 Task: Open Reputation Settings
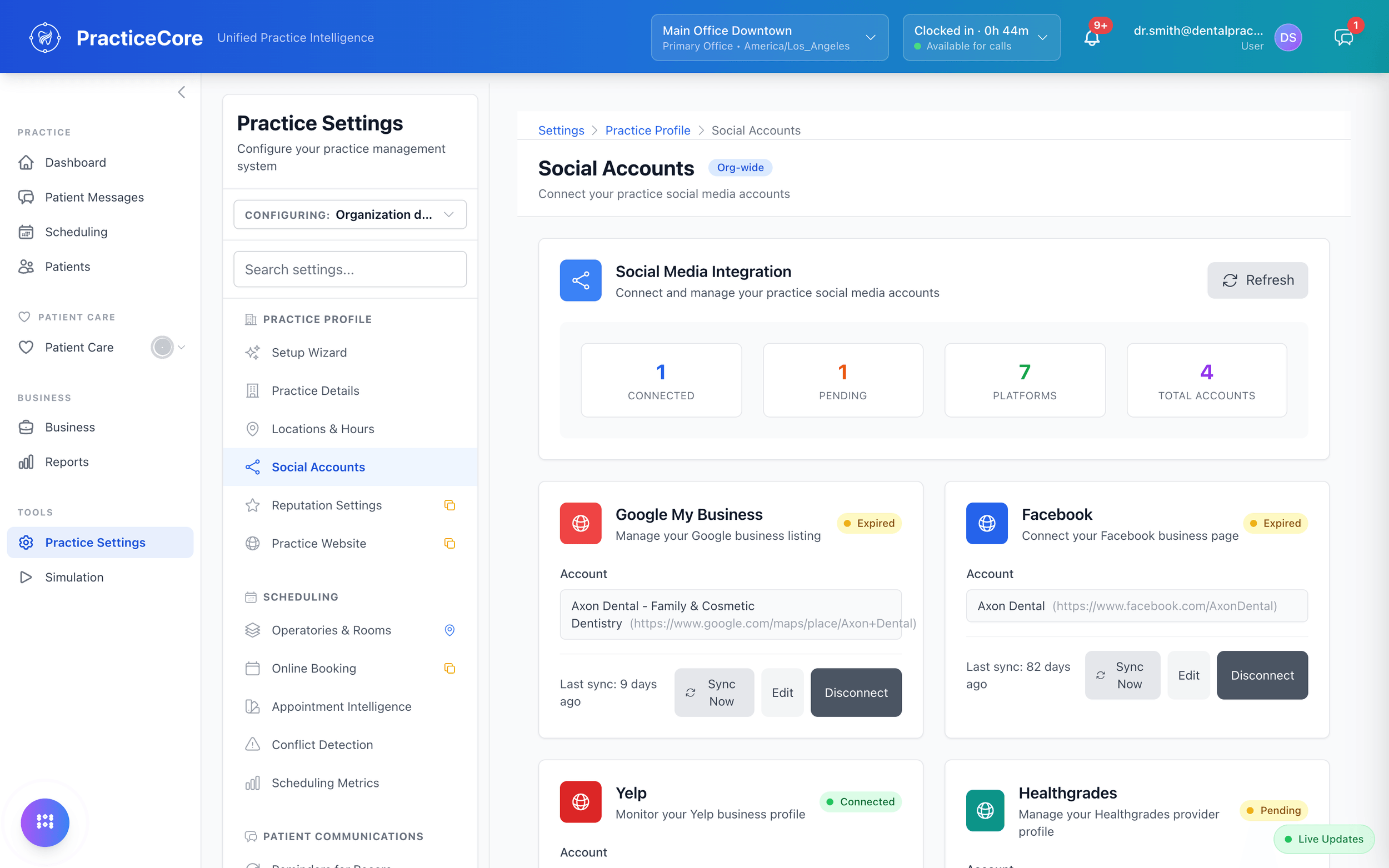pos(349,505)
